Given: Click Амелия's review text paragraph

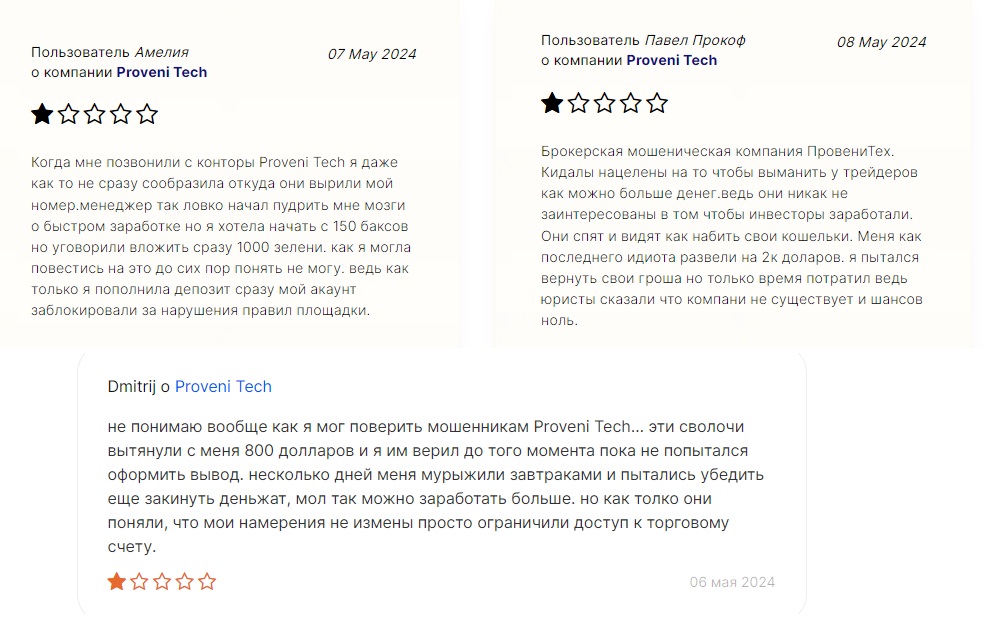Looking at the screenshot, I should pos(221,236).
